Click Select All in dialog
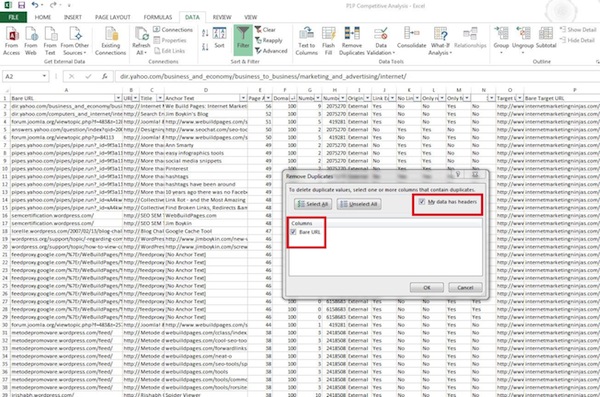600x397 pixels. (313, 204)
